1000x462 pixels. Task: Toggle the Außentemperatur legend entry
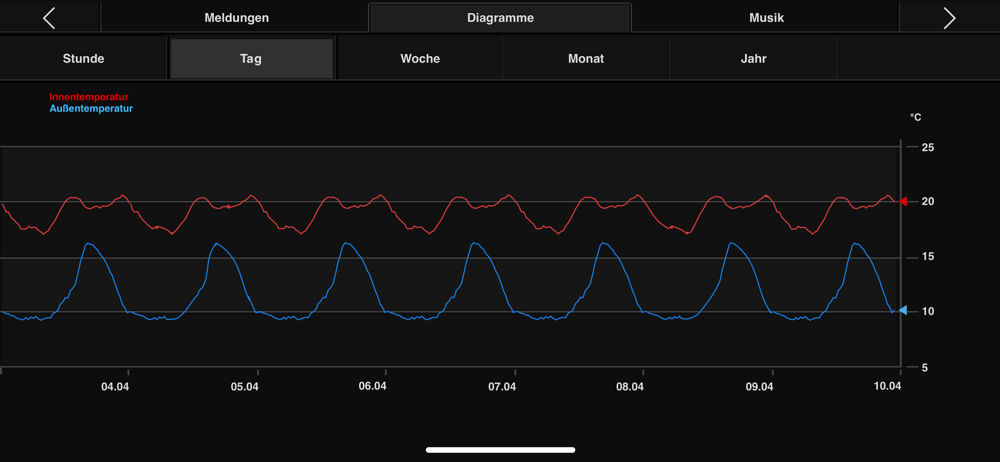91,108
